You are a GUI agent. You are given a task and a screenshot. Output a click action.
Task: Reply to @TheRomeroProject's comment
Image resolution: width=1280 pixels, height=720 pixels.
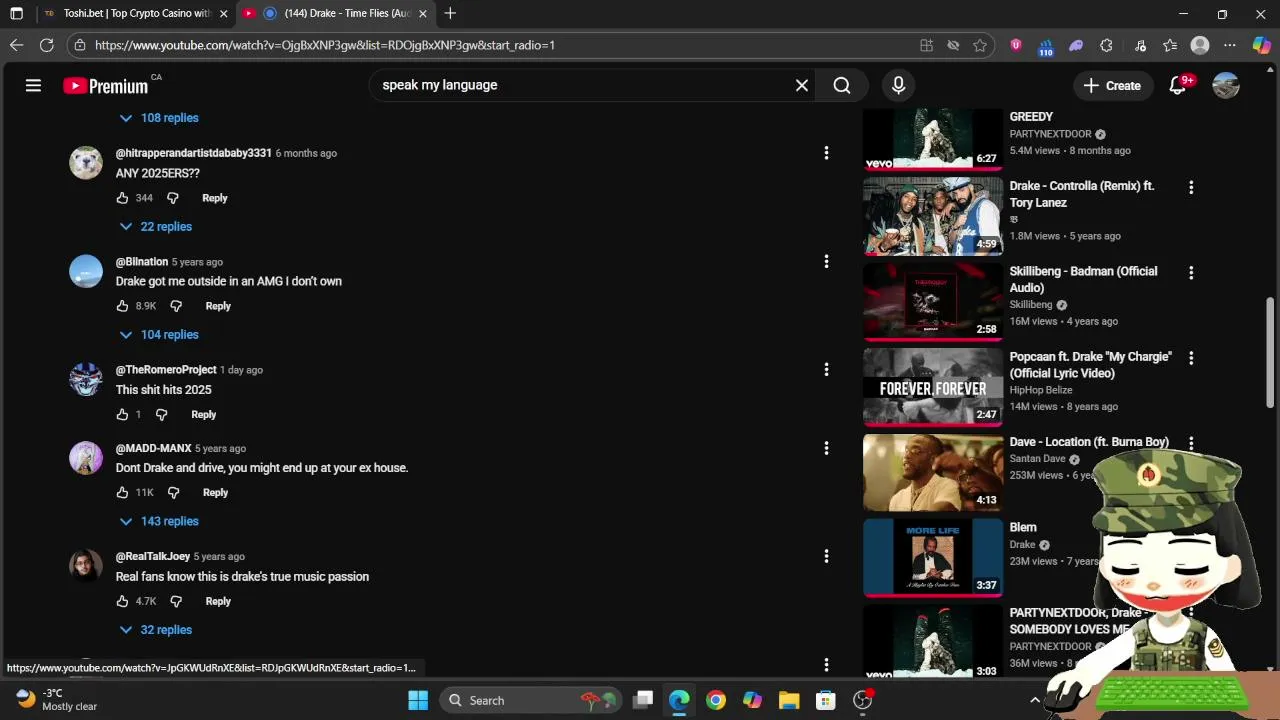click(204, 414)
